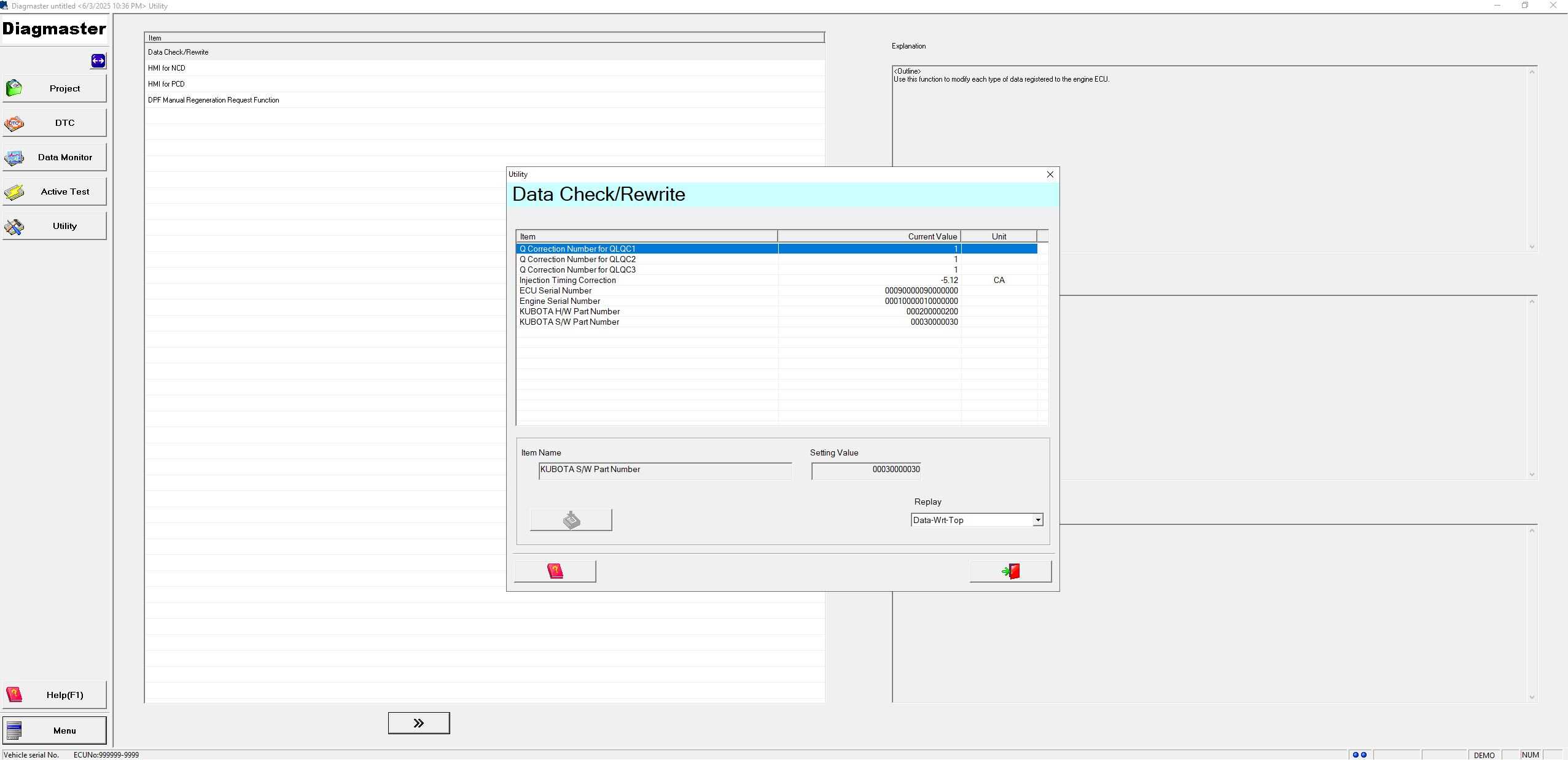Launch the Active Test function

pyautogui.click(x=55, y=192)
